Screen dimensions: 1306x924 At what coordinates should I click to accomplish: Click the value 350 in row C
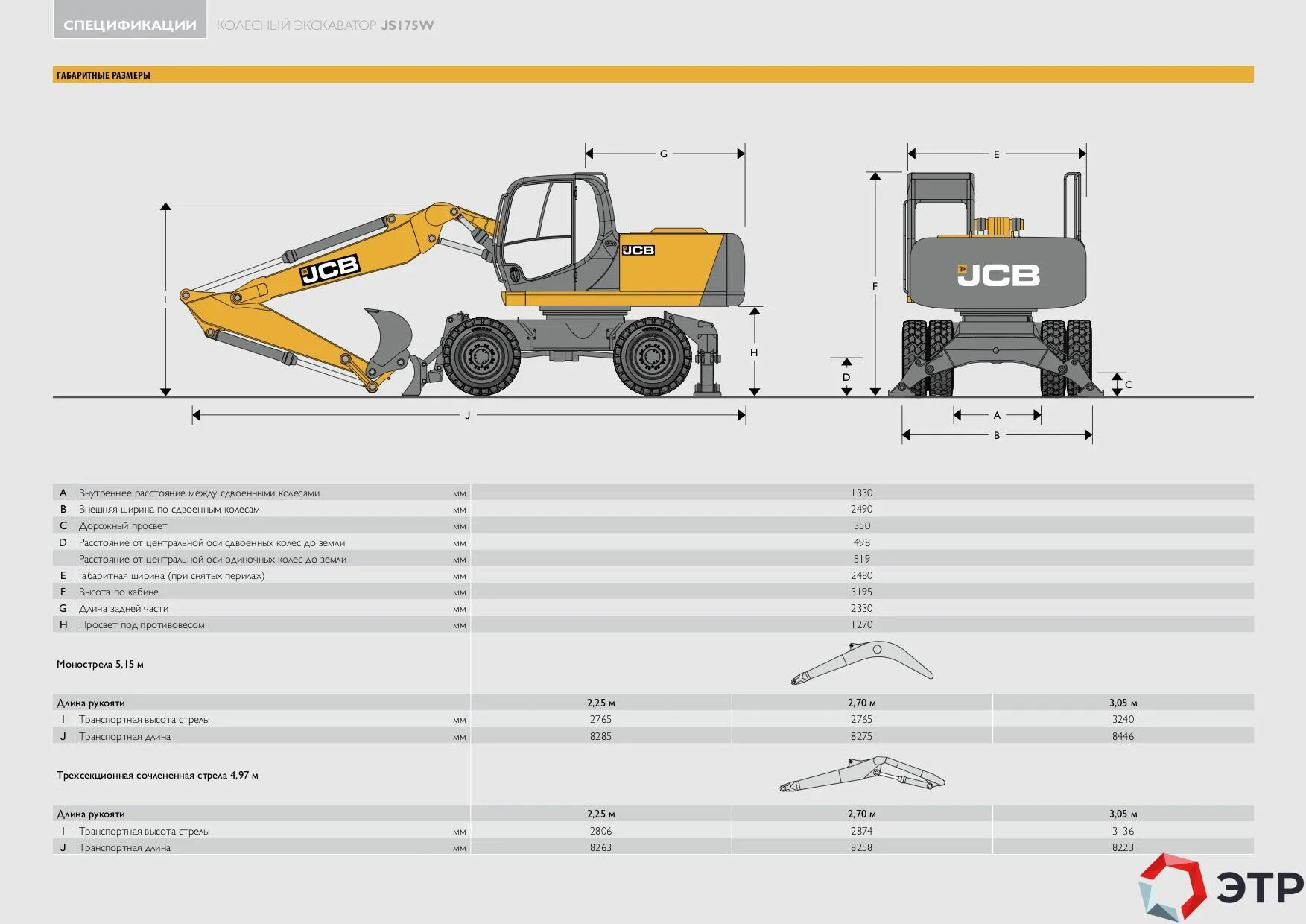[862, 525]
